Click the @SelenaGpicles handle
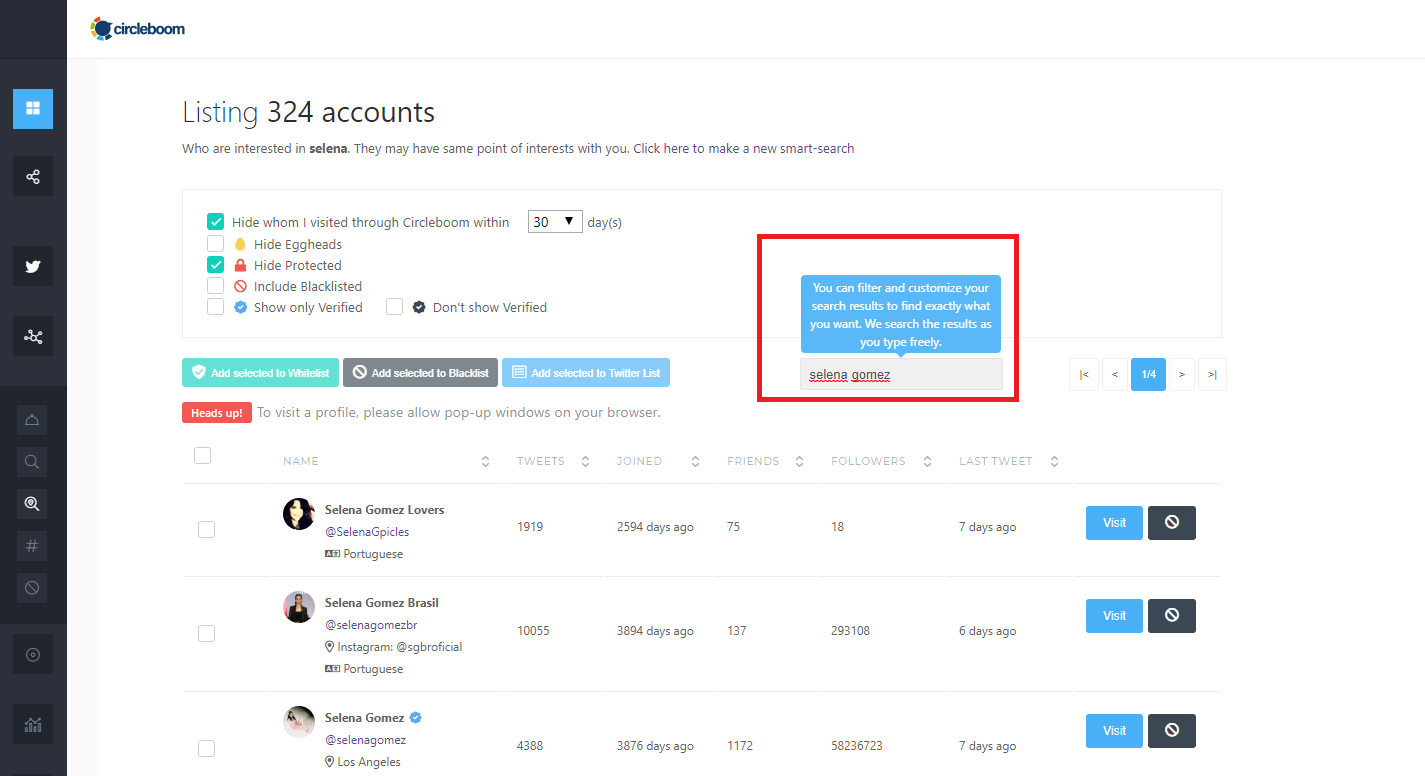Screen dimensions: 1425x776 (367, 532)
